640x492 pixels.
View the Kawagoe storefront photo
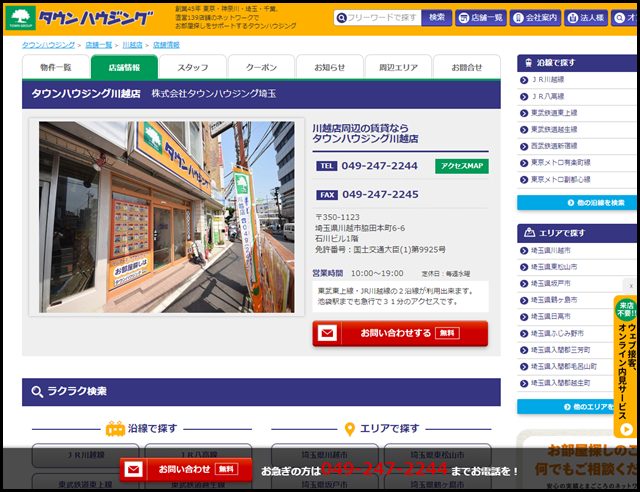pos(167,217)
